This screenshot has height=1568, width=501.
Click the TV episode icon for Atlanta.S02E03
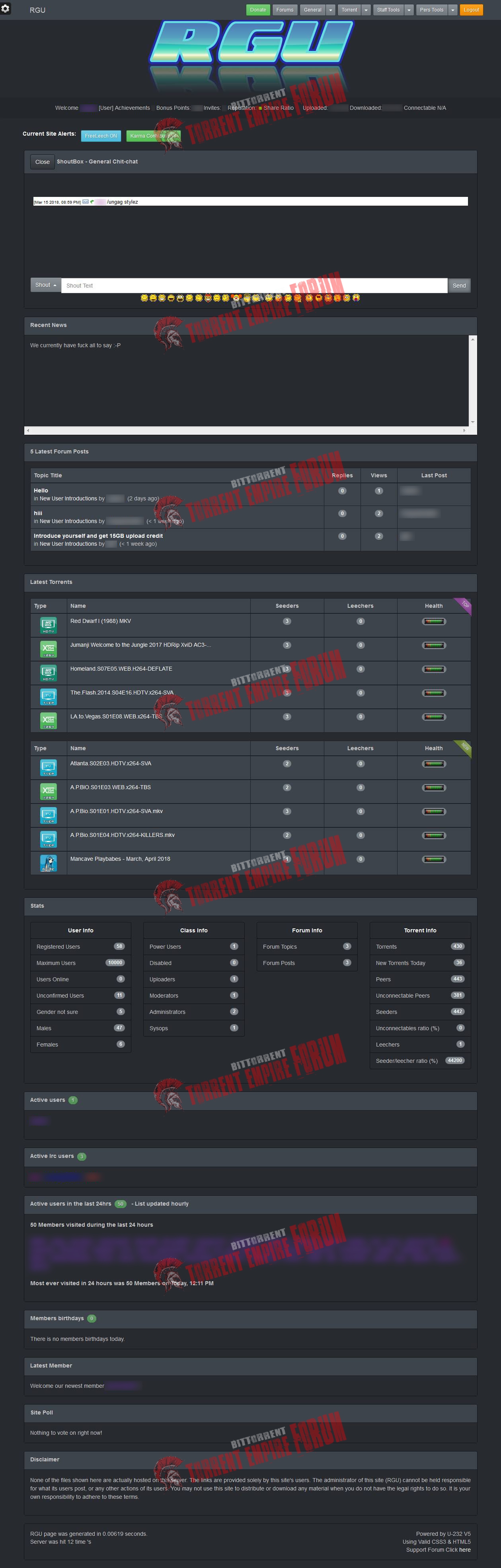(x=48, y=768)
